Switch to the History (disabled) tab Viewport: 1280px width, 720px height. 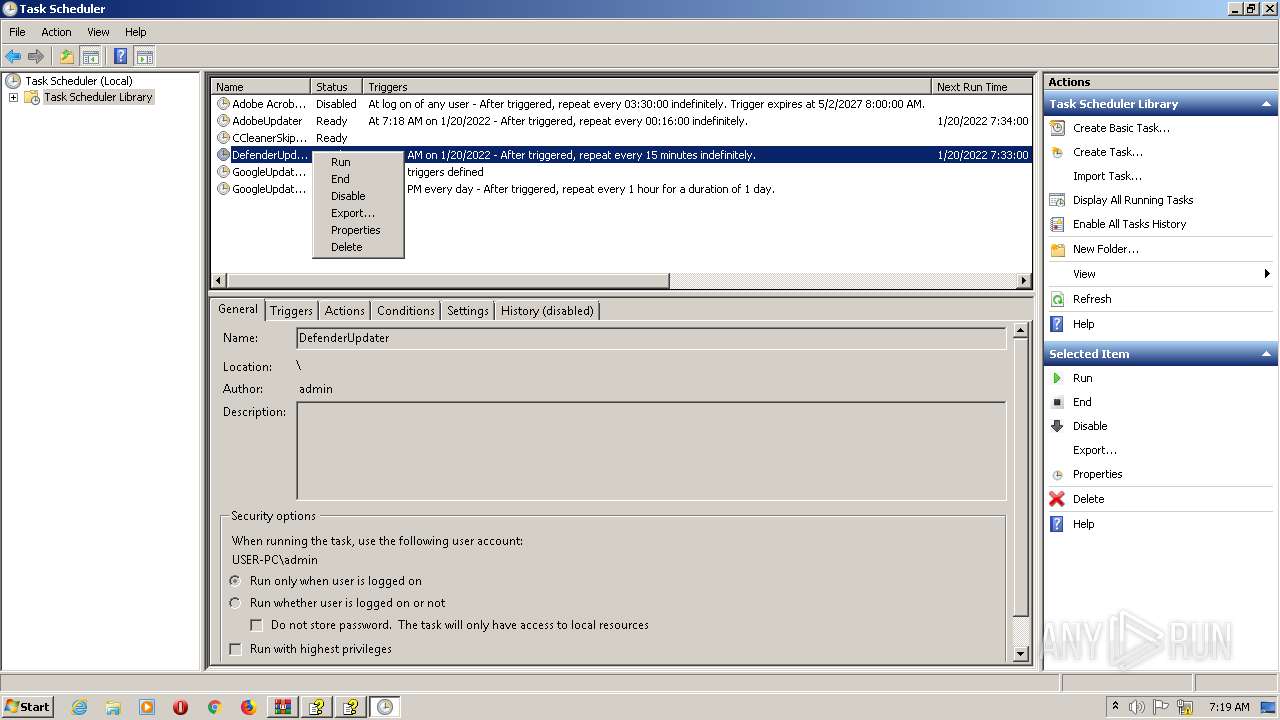[x=547, y=311]
